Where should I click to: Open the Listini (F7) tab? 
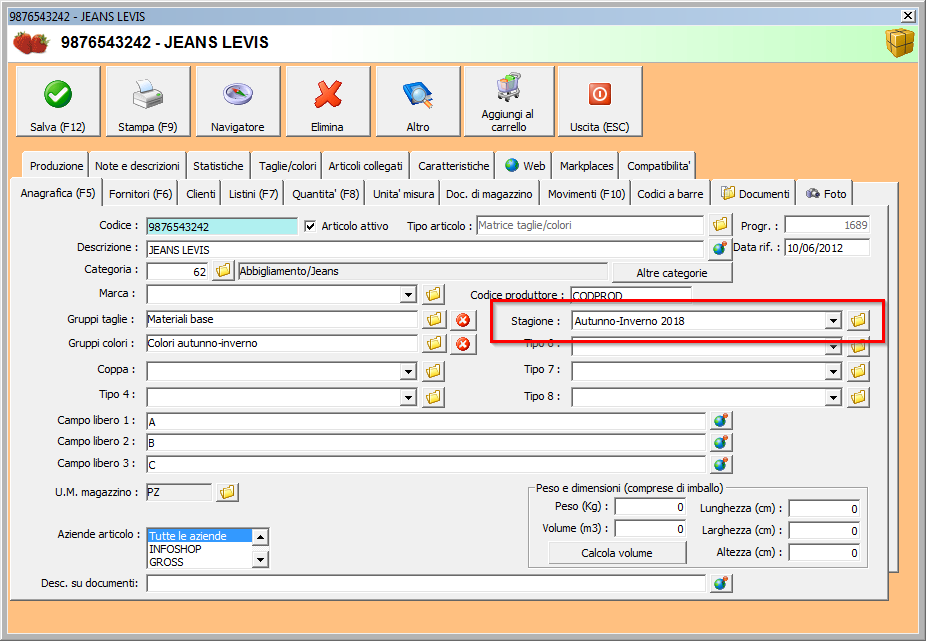pyautogui.click(x=253, y=194)
